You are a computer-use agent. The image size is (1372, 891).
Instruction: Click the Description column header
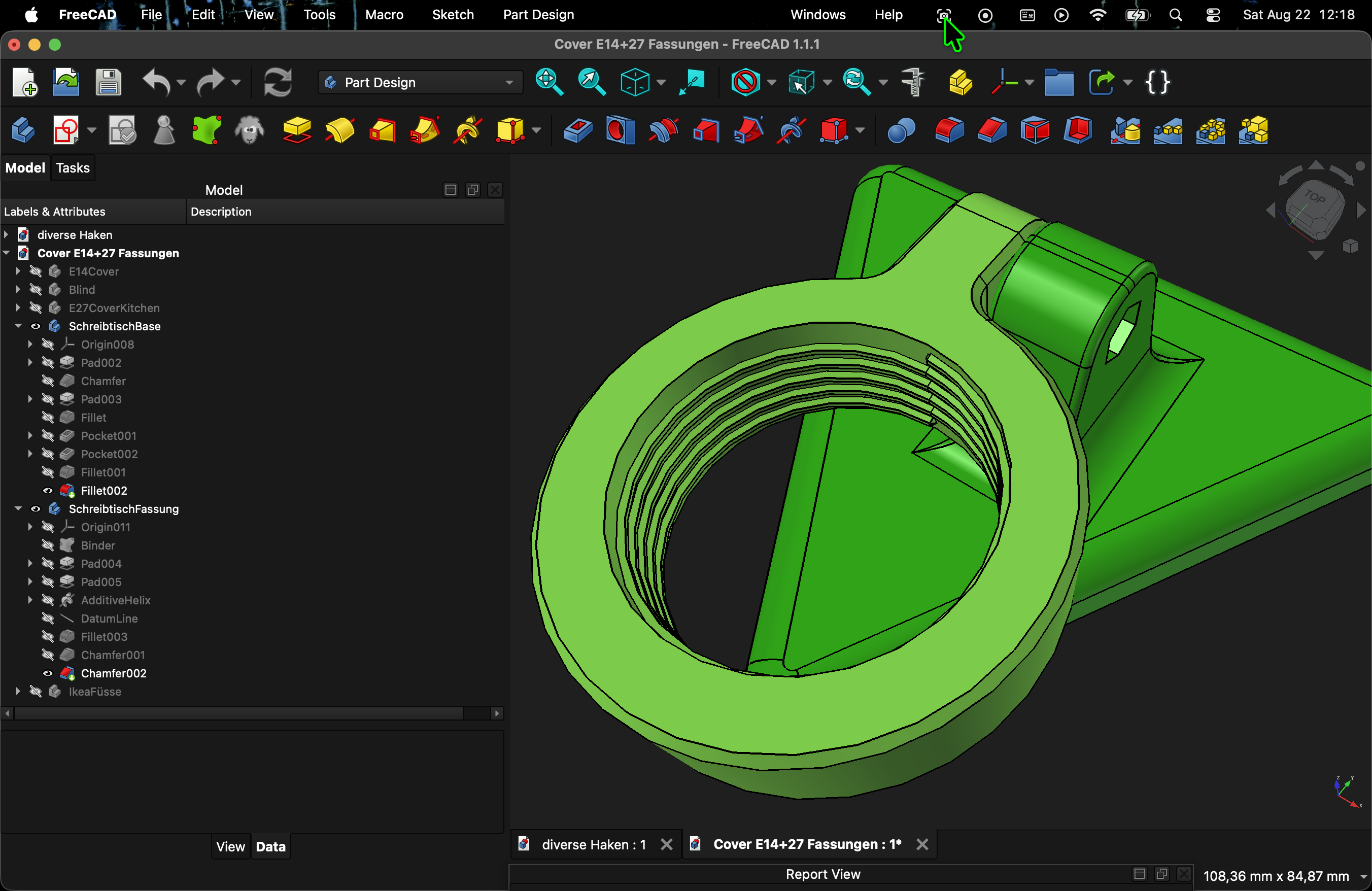click(346, 212)
